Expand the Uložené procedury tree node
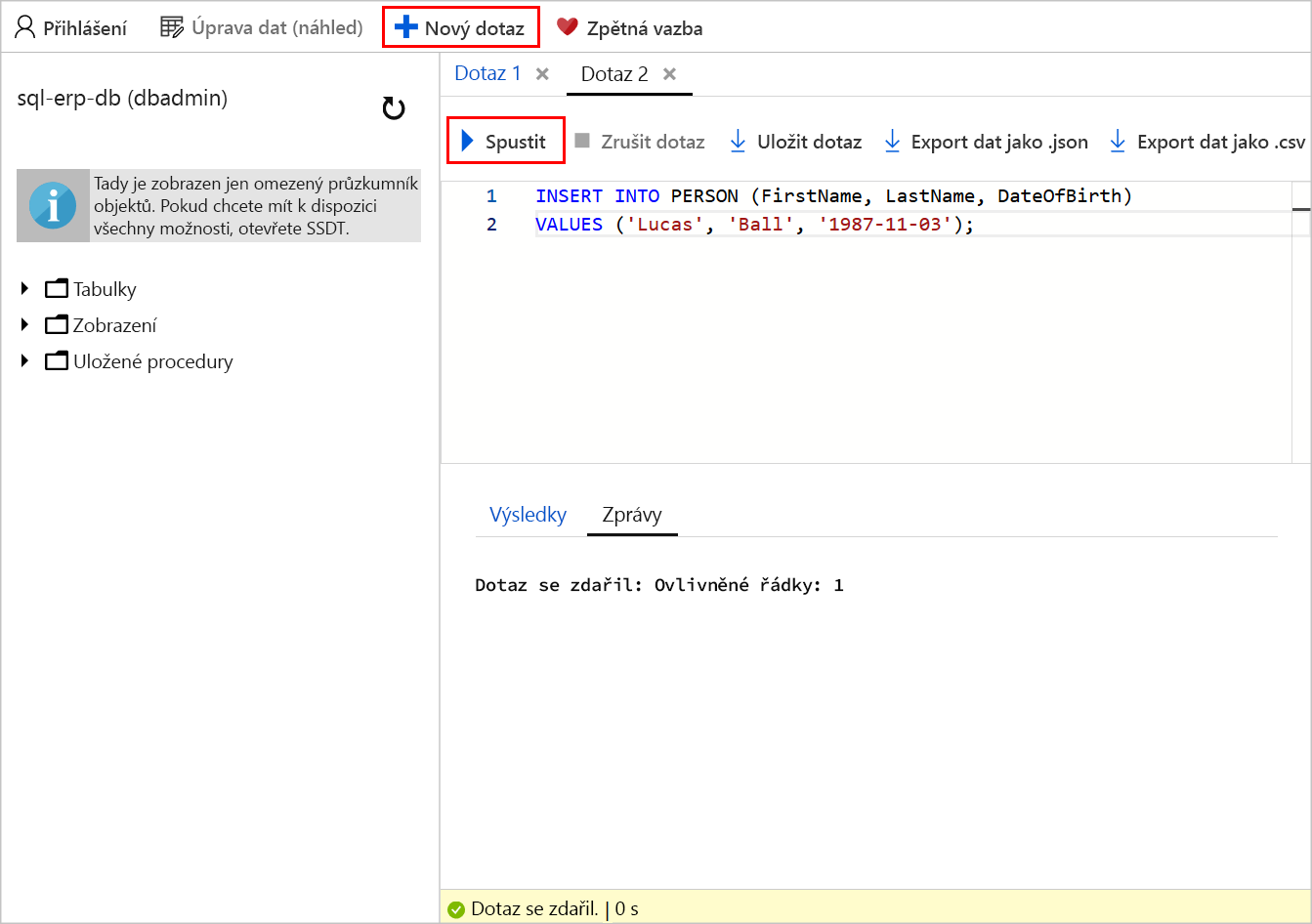The width and height of the screenshot is (1312, 924). 25,361
